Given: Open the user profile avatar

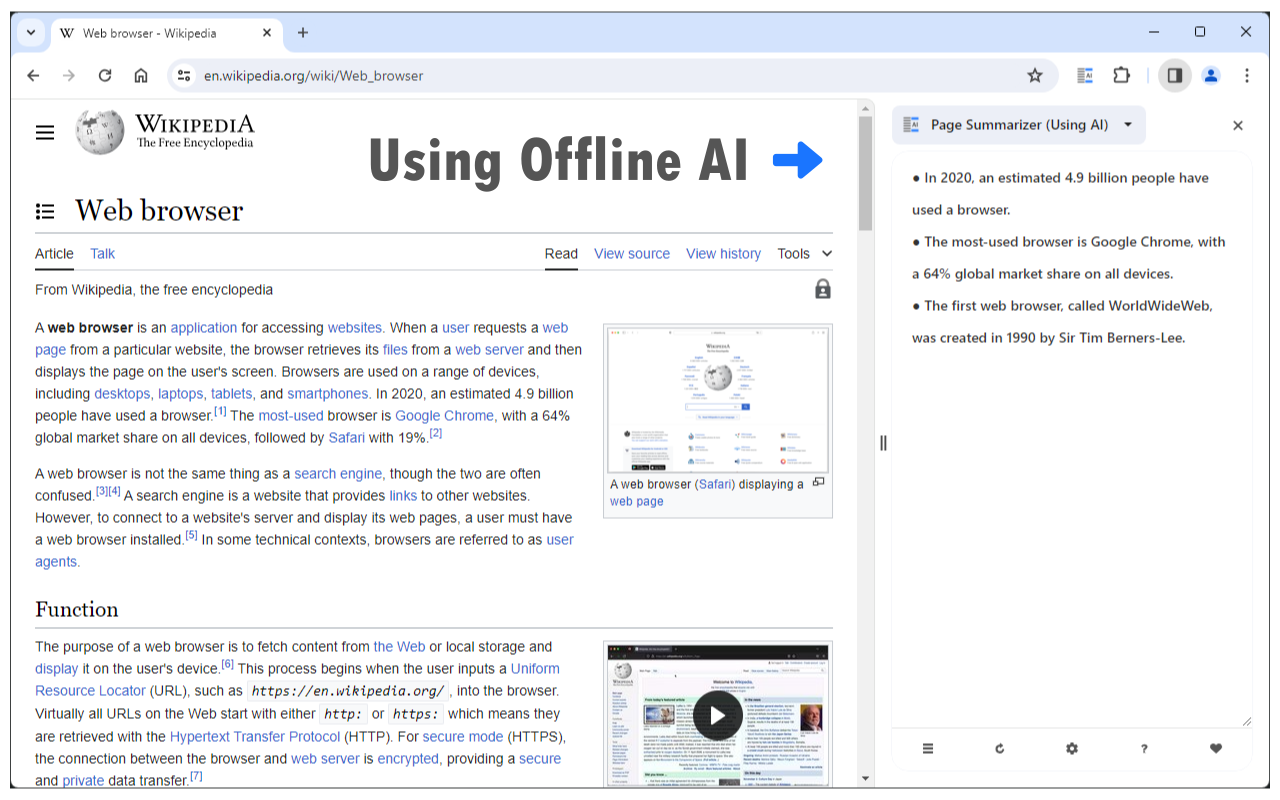Looking at the screenshot, I should pos(1211,75).
